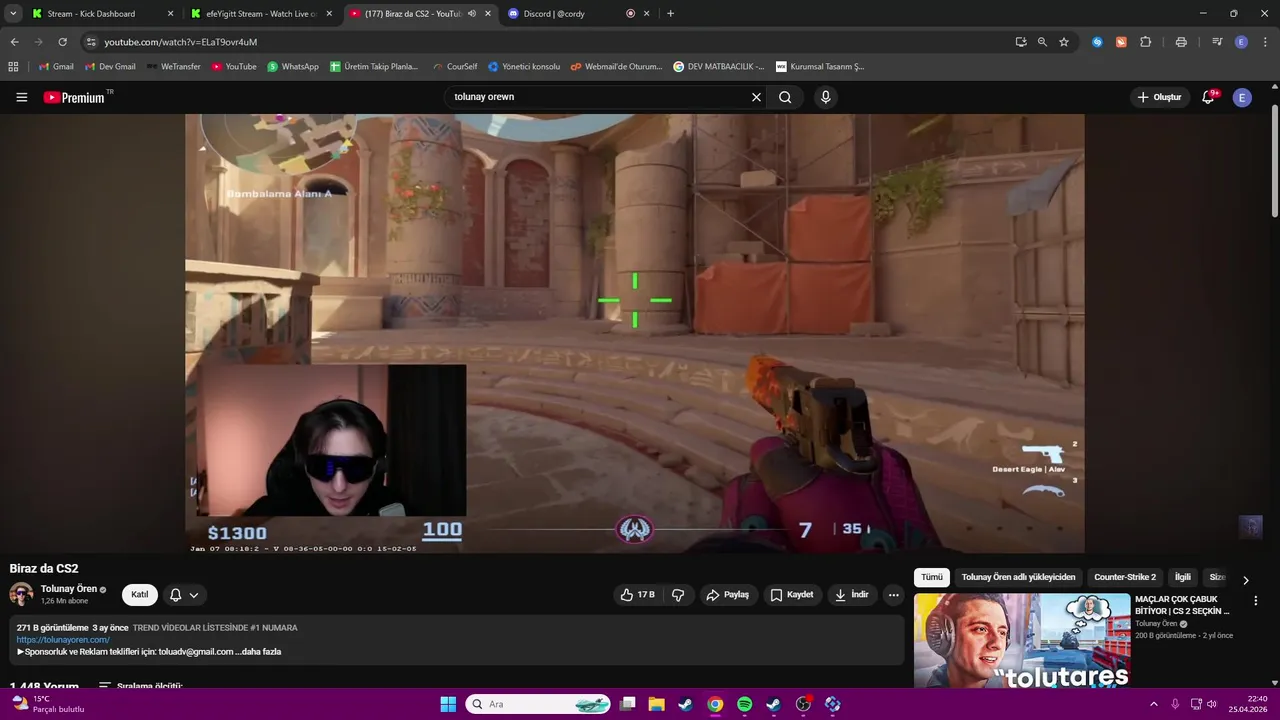Open the Dev Gmail bookmark
1280x720 pixels.
pyautogui.click(x=110, y=66)
